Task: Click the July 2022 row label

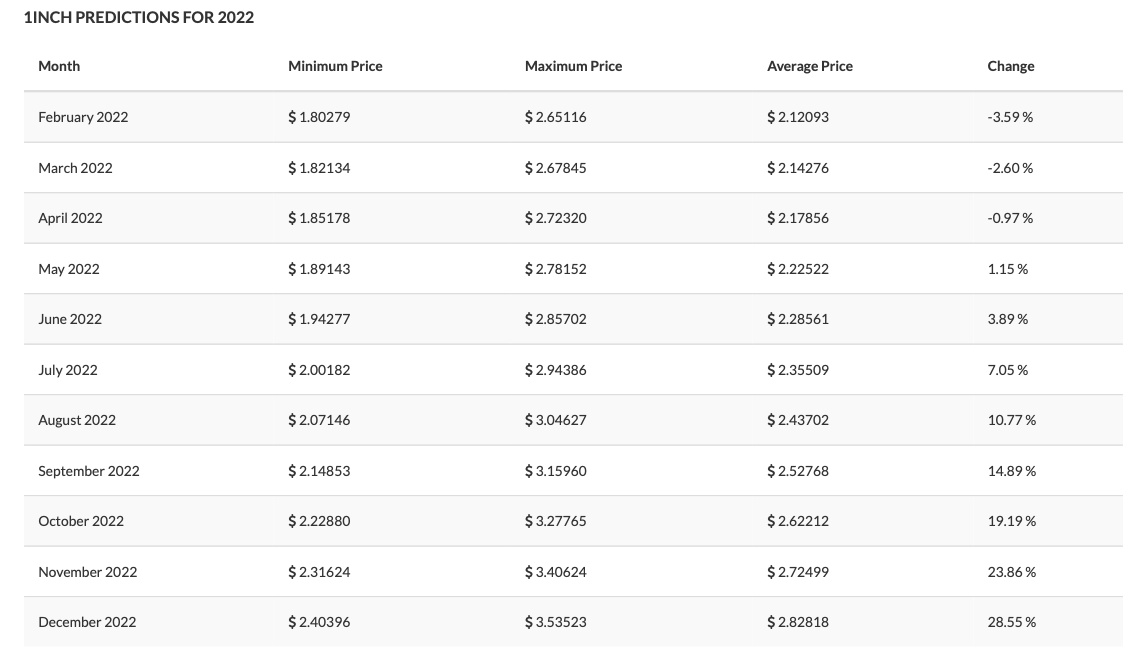Action: click(68, 370)
